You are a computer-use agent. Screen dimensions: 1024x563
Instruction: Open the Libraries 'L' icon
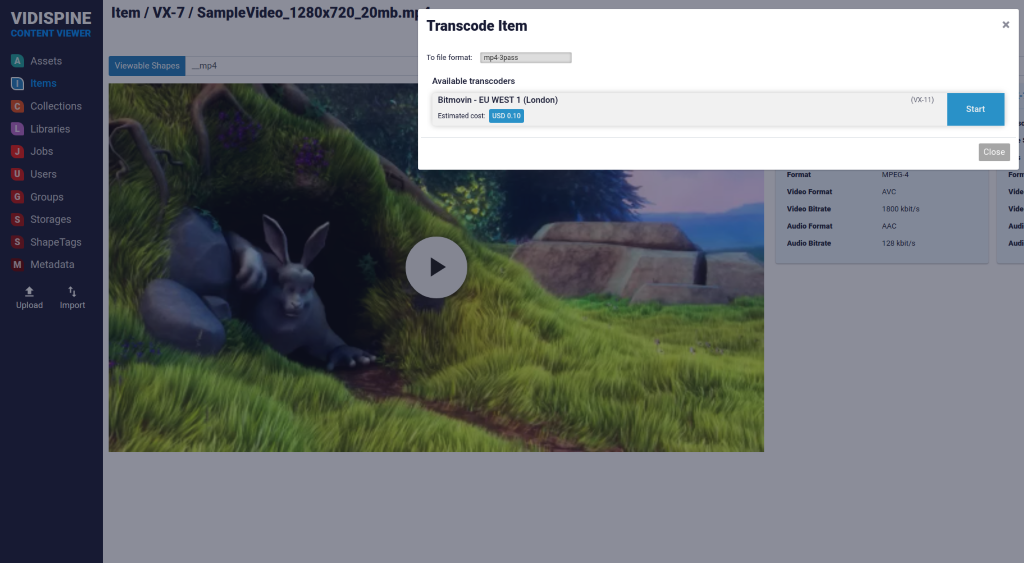coord(17,129)
